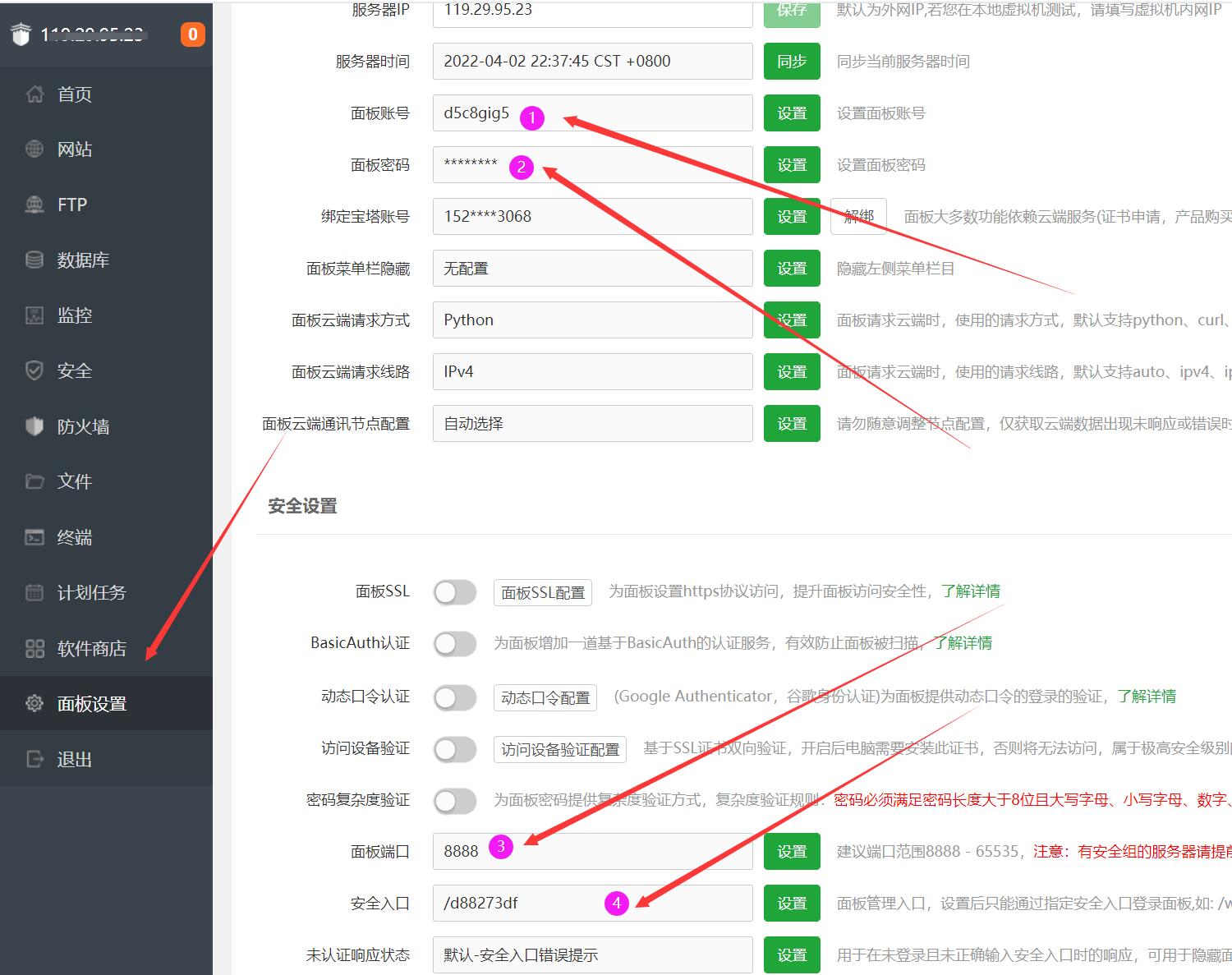The width and height of the screenshot is (1232, 975).
Task: Click the 未认证响应状态 field
Action: click(x=593, y=955)
